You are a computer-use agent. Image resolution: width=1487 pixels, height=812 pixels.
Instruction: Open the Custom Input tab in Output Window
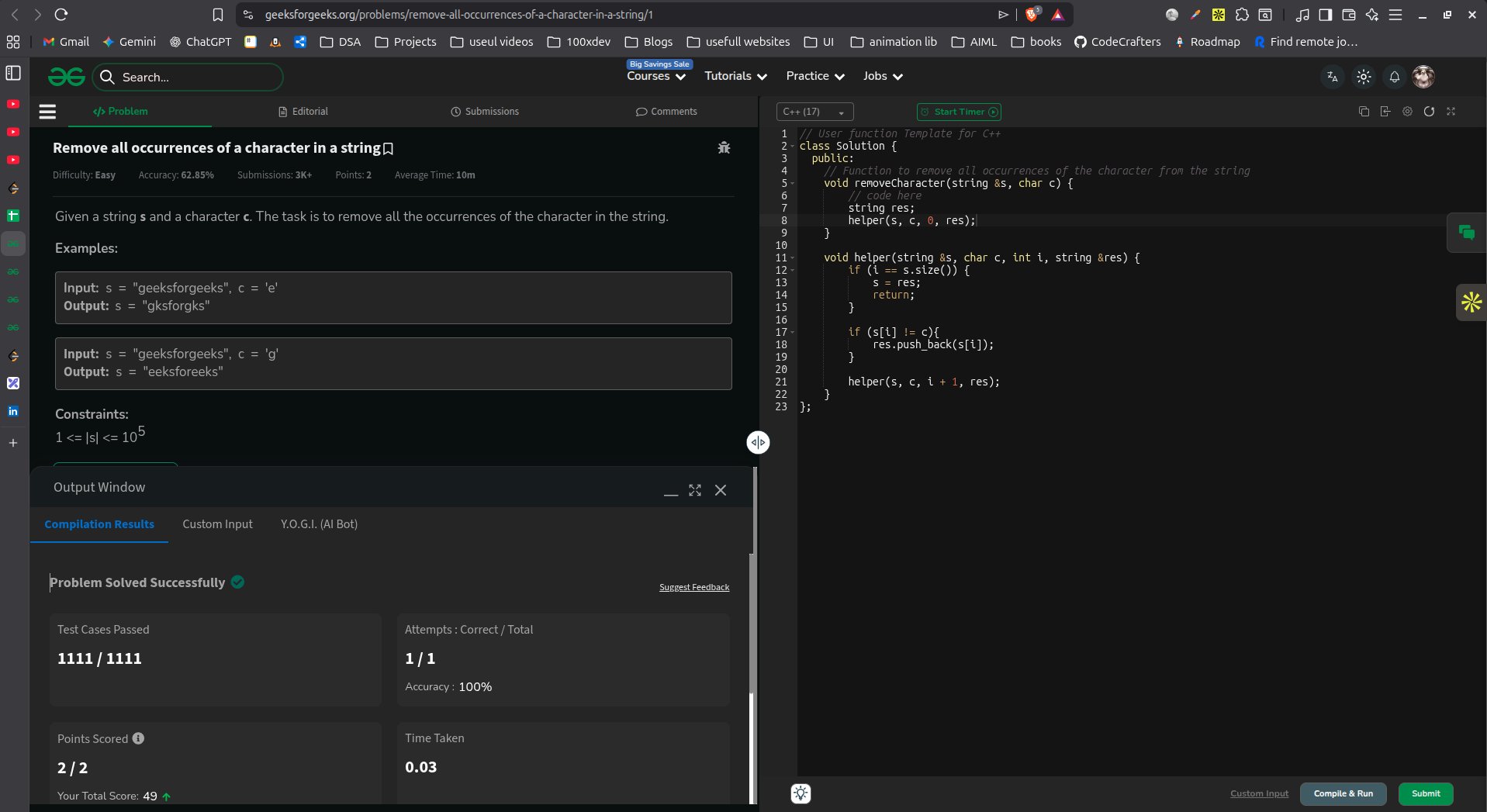point(217,524)
